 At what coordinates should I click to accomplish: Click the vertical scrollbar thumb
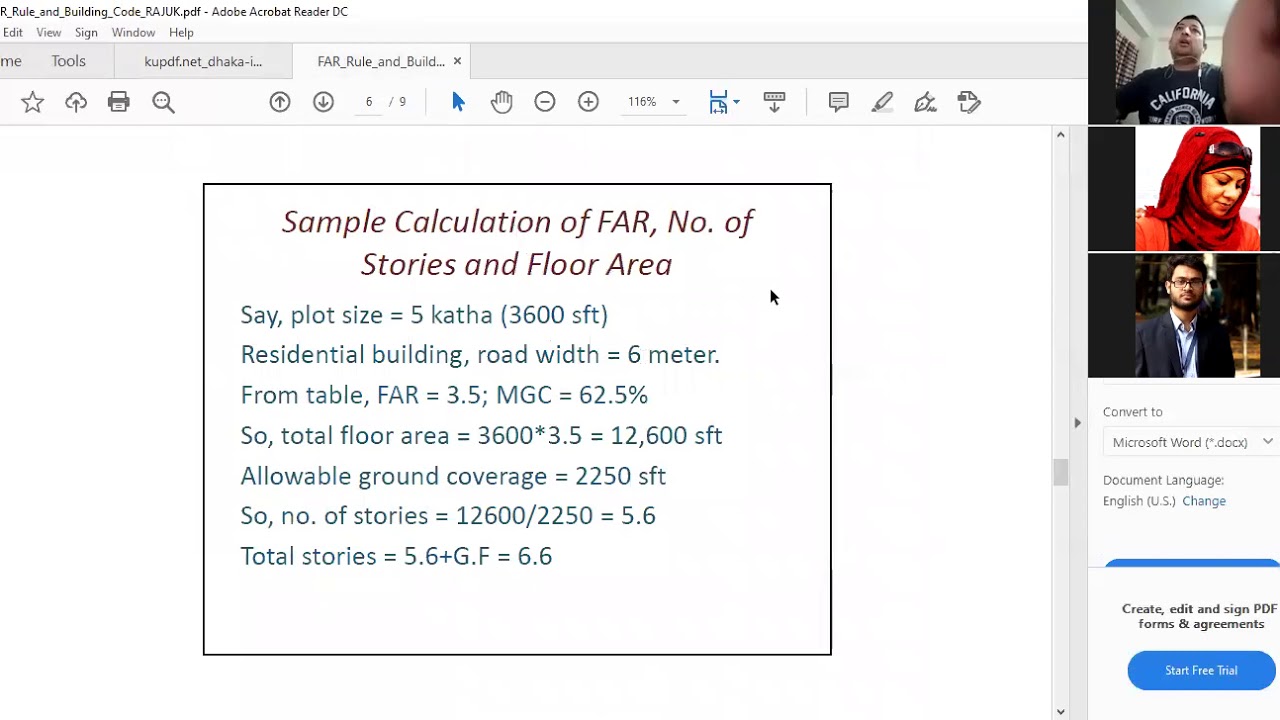1060,472
